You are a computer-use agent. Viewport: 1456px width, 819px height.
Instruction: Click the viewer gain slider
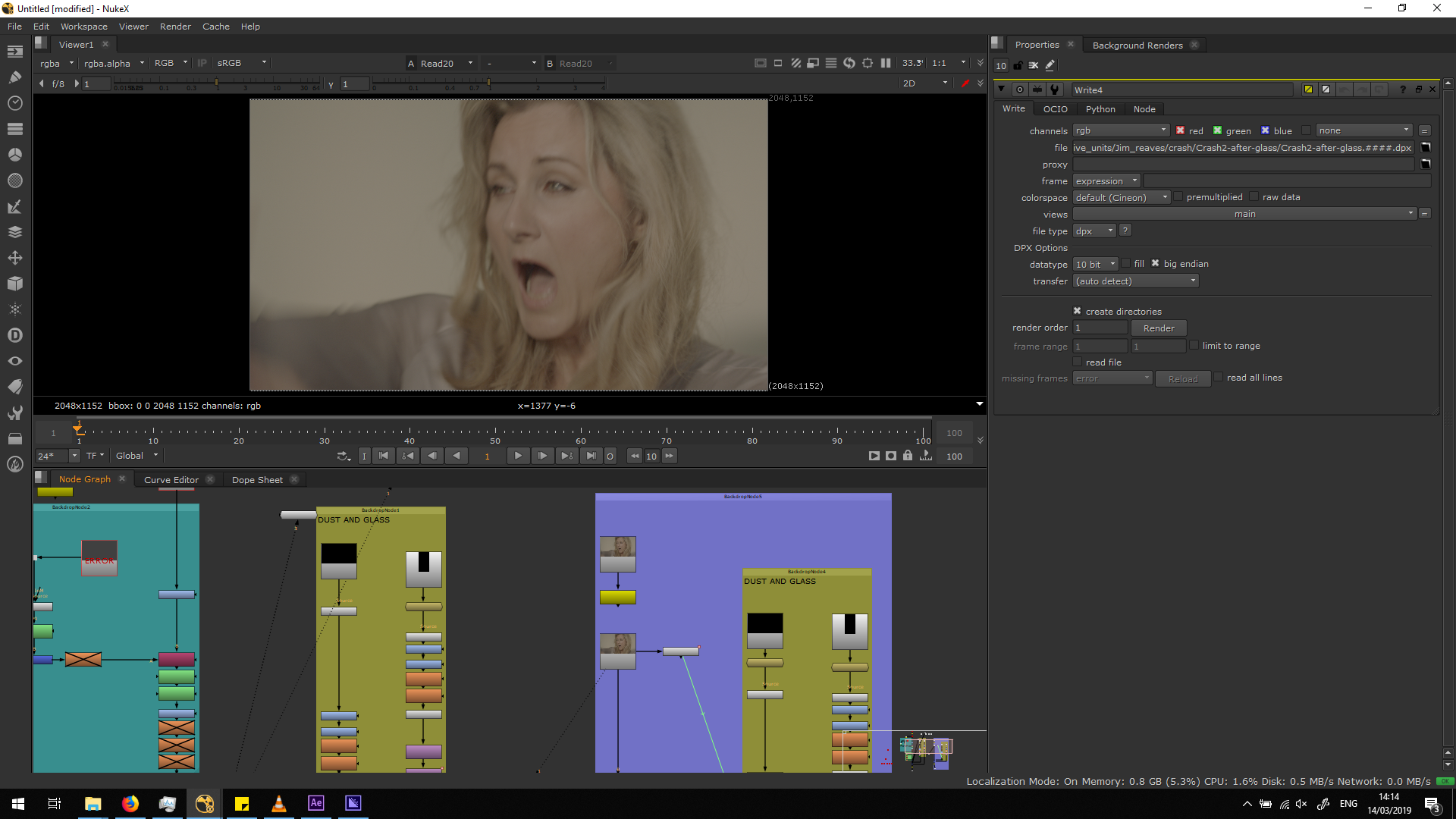[216, 83]
